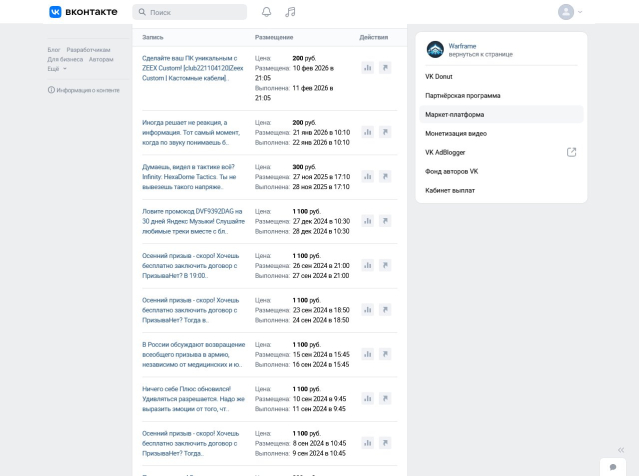Expand the profile avatar menu
The width and height of the screenshot is (639, 476).
pos(570,12)
